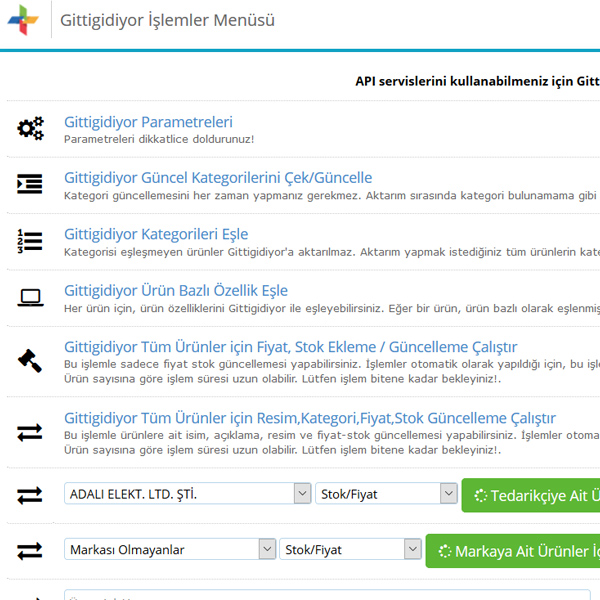Click the swap arrows icon beside Markası Olmayanlar
This screenshot has height=600, width=600.
coord(30,550)
